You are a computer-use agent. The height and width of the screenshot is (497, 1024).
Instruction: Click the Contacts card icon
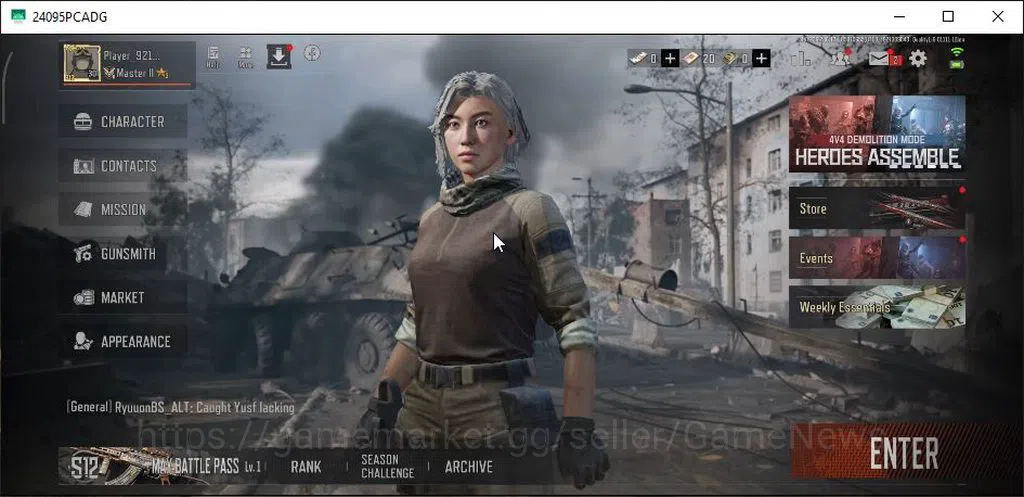tap(83, 166)
